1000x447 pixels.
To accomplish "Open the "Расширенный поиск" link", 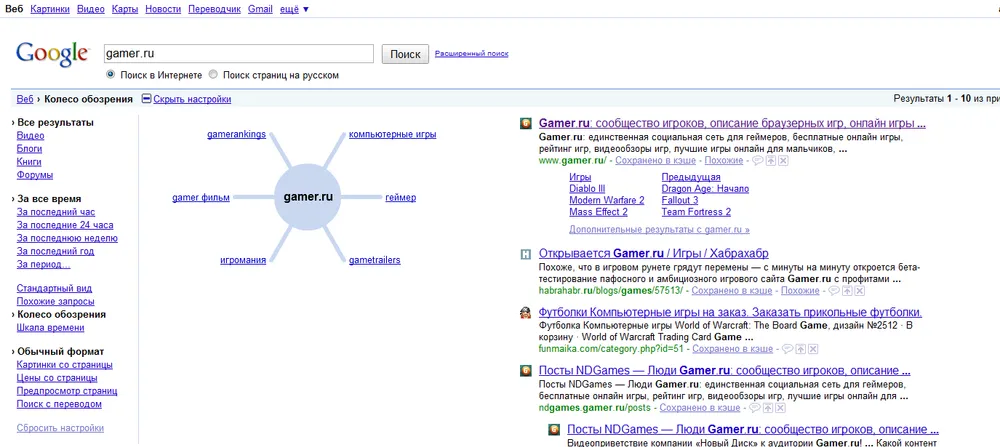I will click(x=472, y=54).
